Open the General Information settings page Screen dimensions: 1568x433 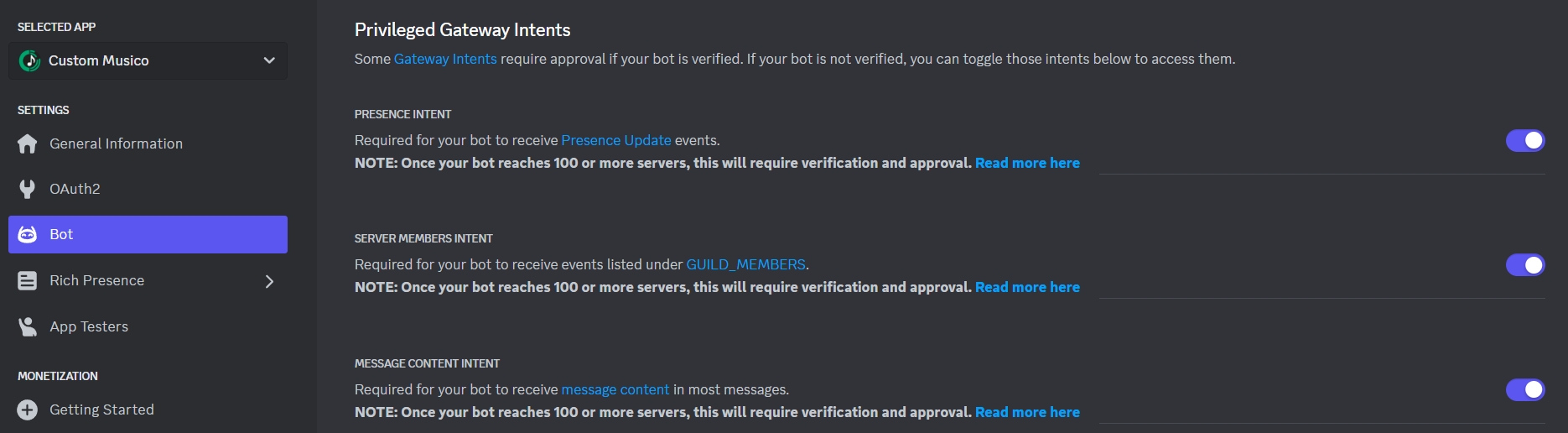[116, 143]
